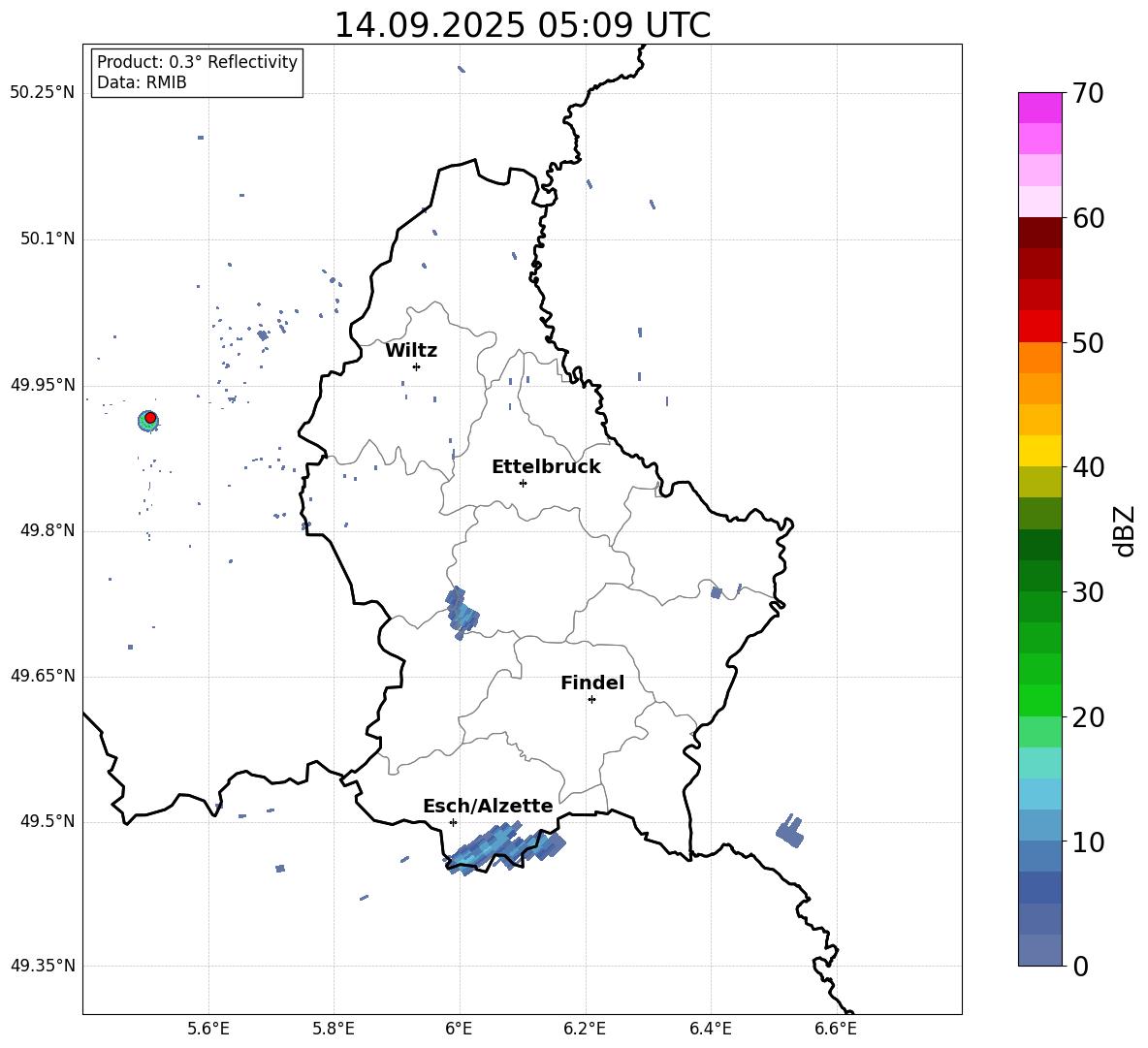Click the 6.4°E longitude label
This screenshot has height=1048, width=1148.
click(x=710, y=1030)
